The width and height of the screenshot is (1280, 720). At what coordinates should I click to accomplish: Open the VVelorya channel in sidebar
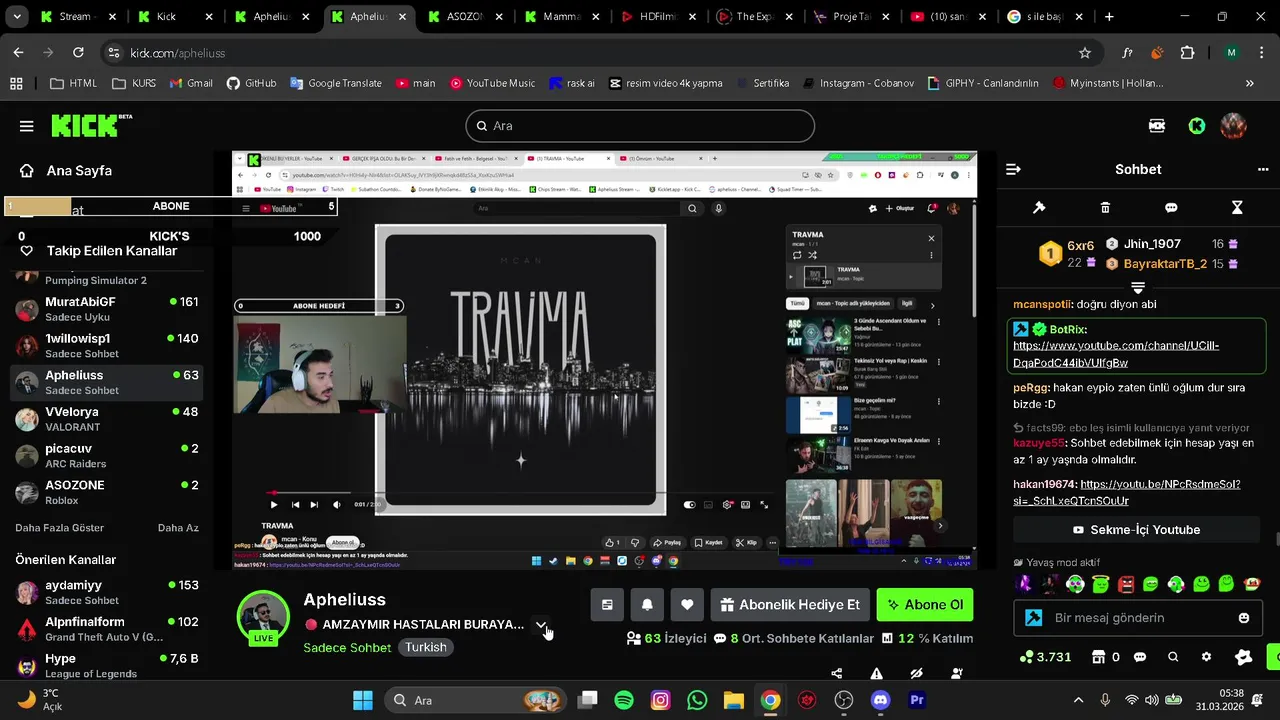click(x=107, y=419)
